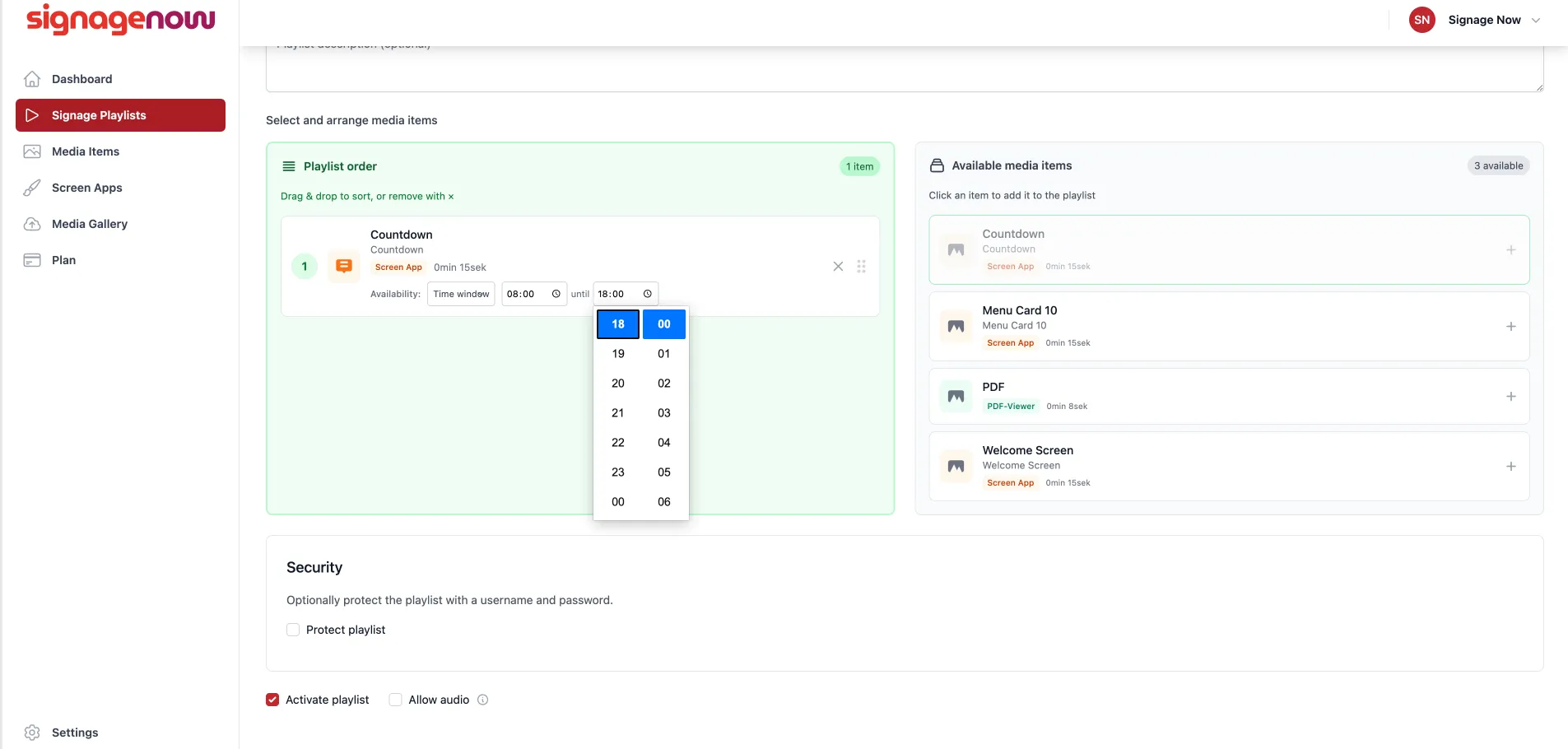The width and height of the screenshot is (1568, 749).
Task: Select hour 18 in the time picker
Action: point(618,324)
